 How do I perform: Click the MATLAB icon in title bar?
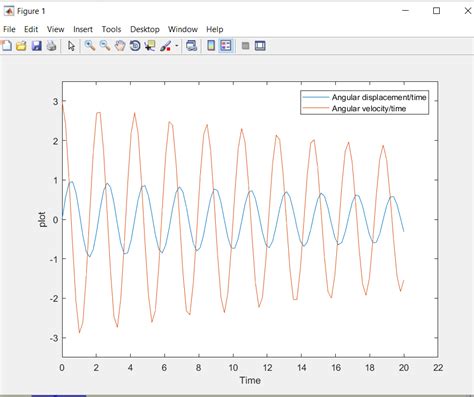click(9, 11)
